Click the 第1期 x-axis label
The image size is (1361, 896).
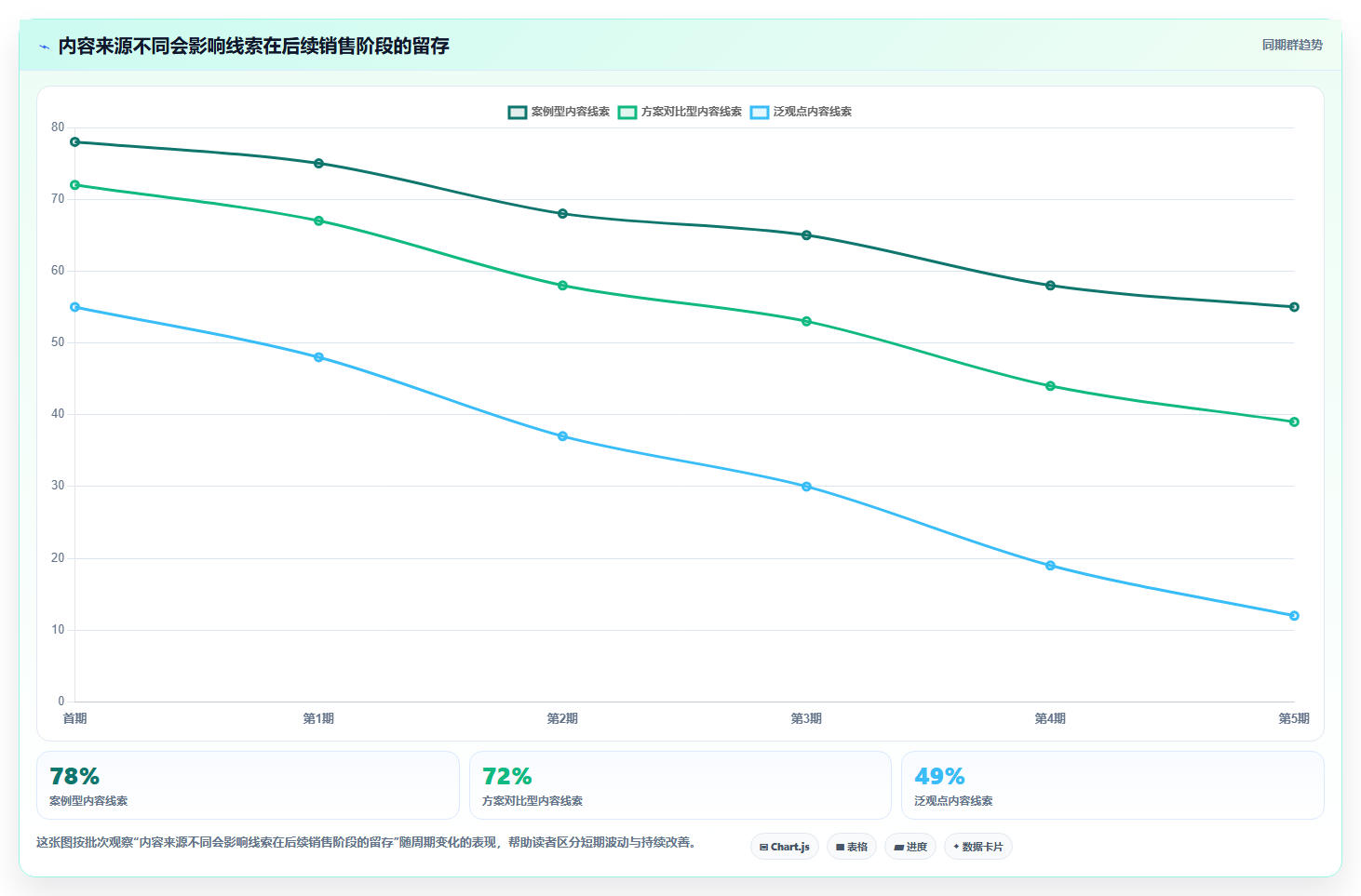318,718
